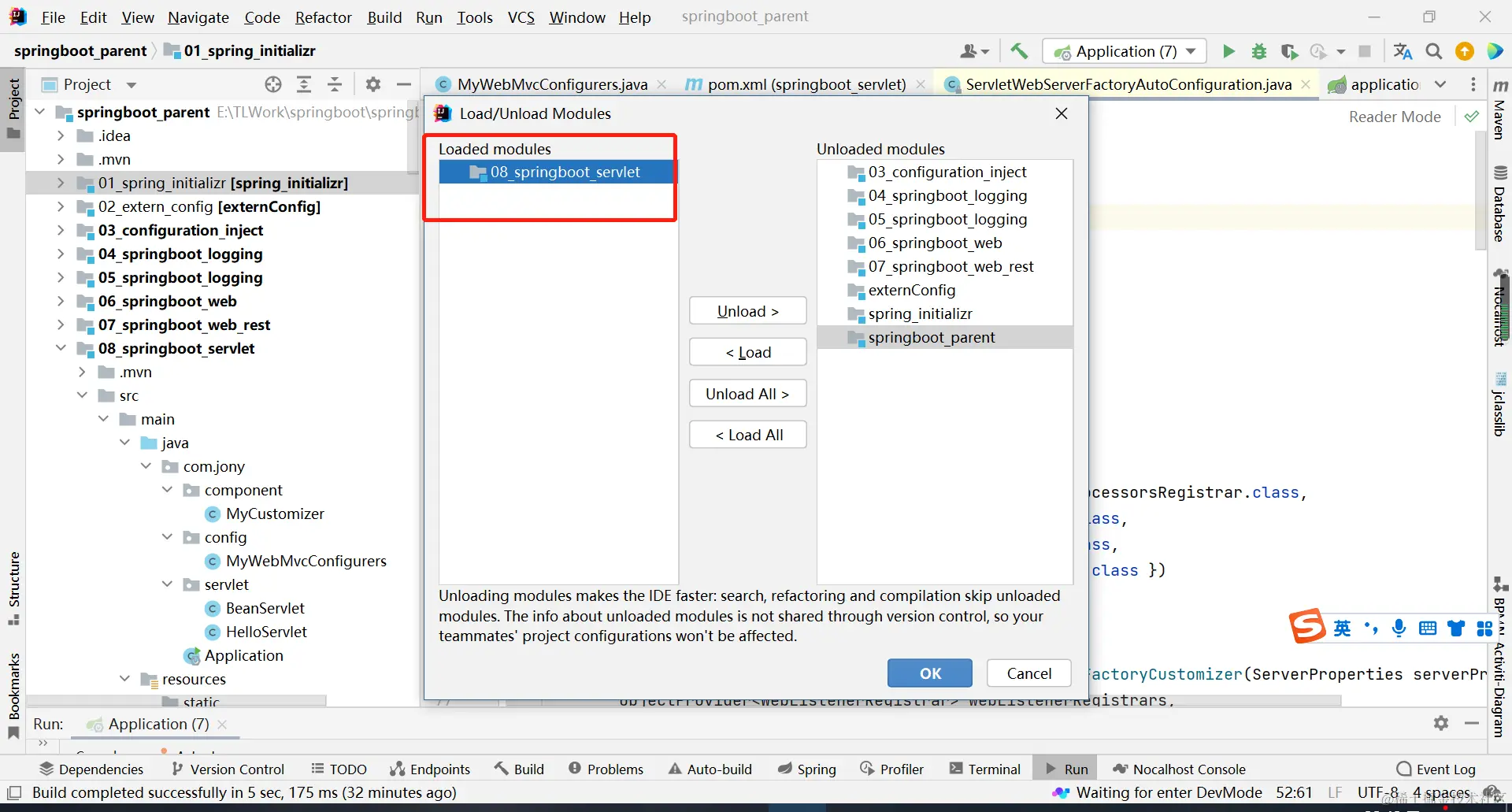Show hidden editor tabs chevron

click(x=1440, y=84)
